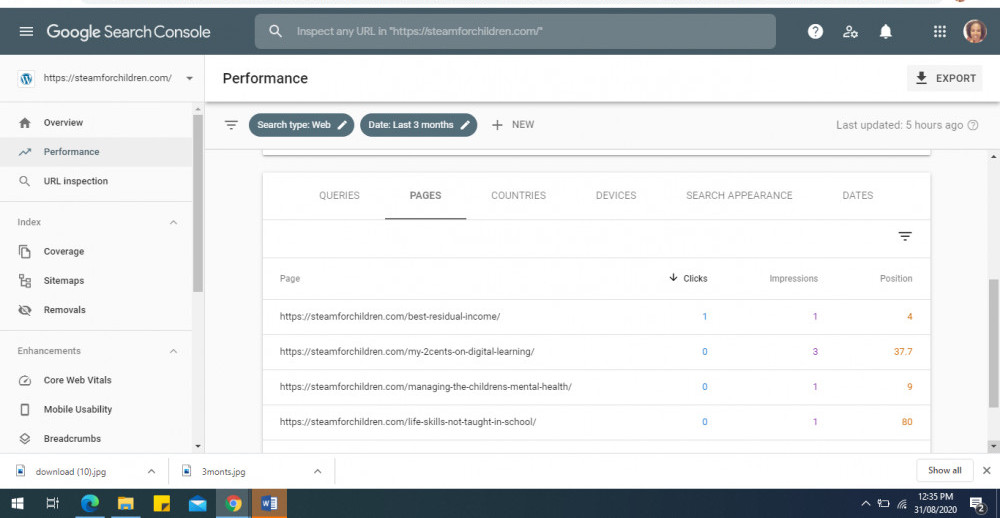Open the notifications bell
This screenshot has height=518, width=1000.
pos(885,31)
